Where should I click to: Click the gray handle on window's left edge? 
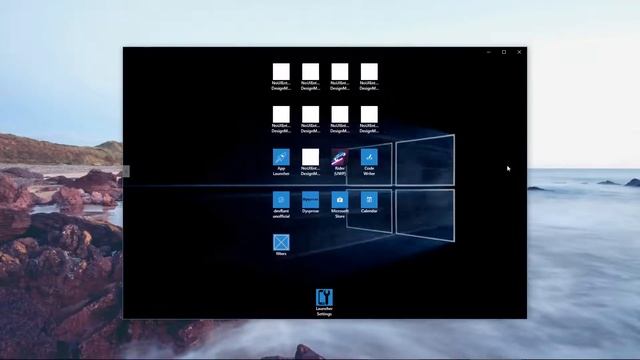(126, 171)
